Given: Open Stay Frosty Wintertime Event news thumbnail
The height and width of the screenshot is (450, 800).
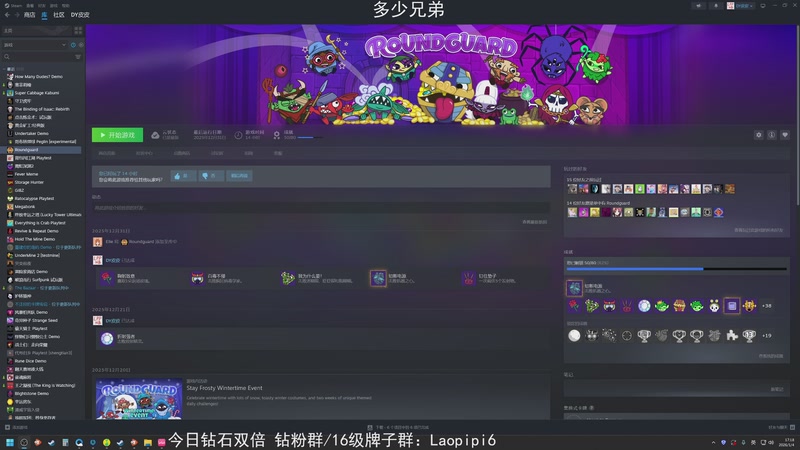Looking at the screenshot, I should tap(139, 398).
